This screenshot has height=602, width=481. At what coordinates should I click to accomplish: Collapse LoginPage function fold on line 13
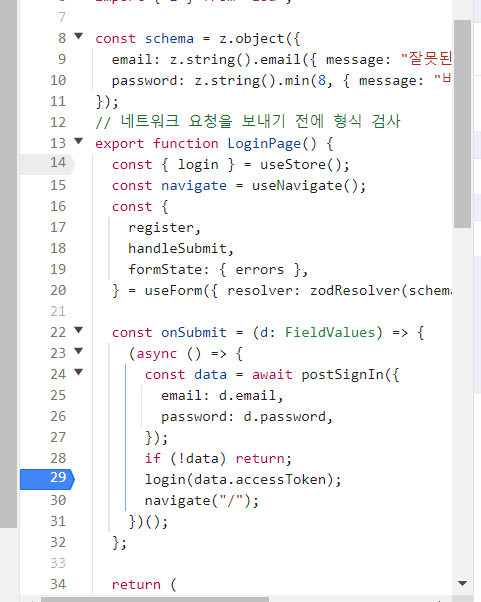coord(78,141)
